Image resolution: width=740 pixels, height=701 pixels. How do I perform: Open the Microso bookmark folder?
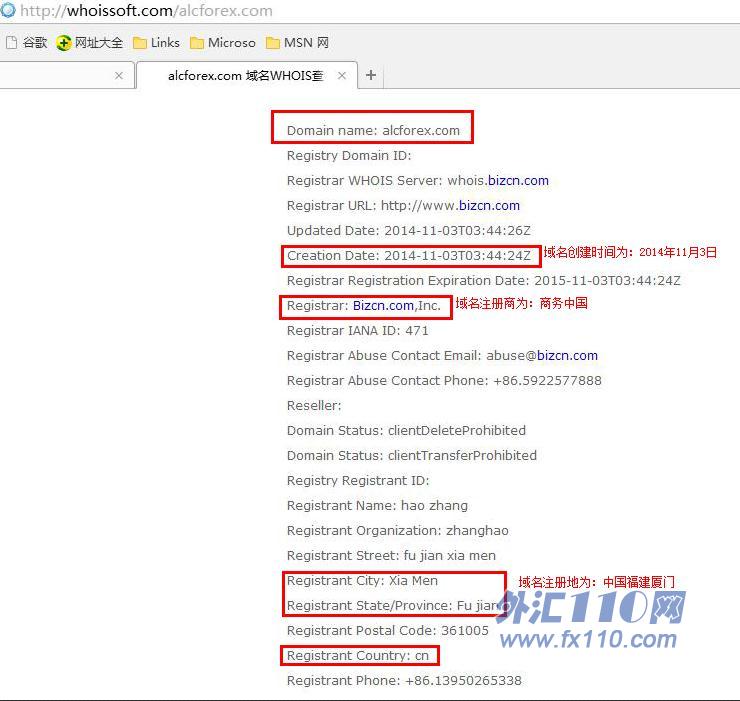(x=222, y=43)
